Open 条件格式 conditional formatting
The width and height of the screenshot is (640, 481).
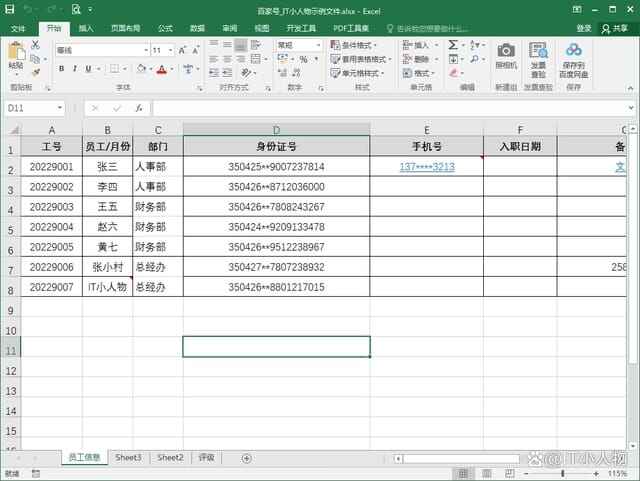[x=353, y=45]
